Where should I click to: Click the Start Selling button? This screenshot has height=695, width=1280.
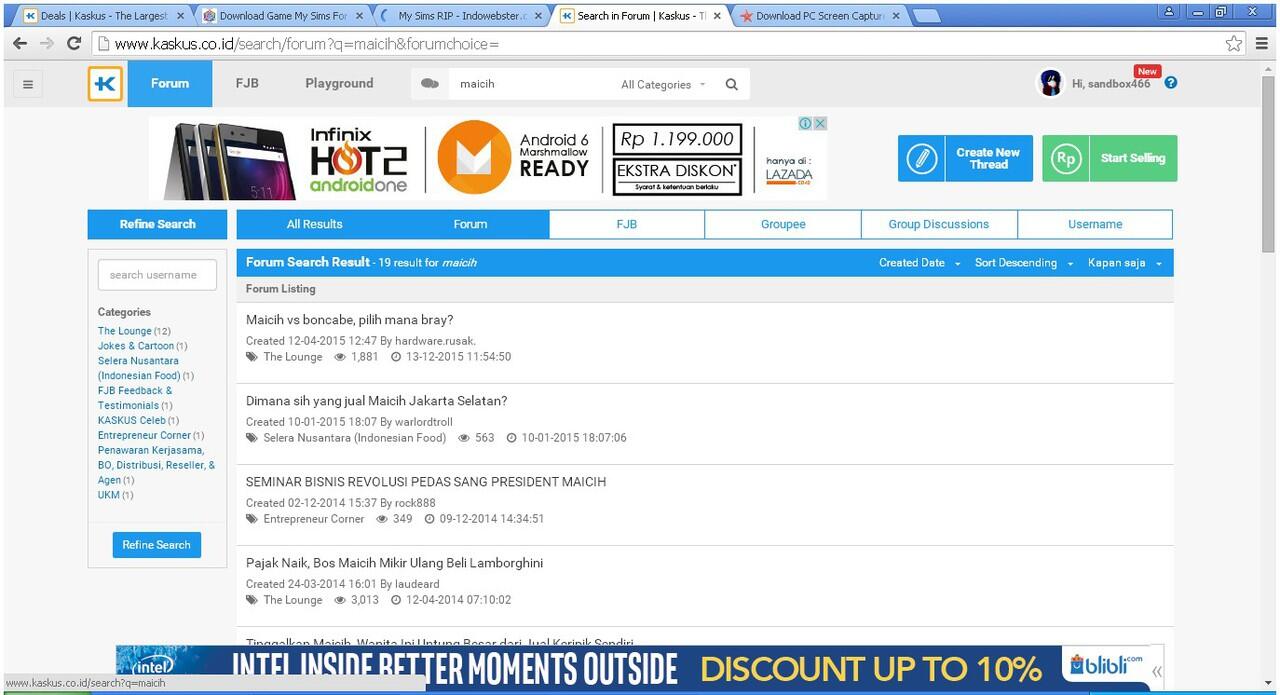[1110, 158]
